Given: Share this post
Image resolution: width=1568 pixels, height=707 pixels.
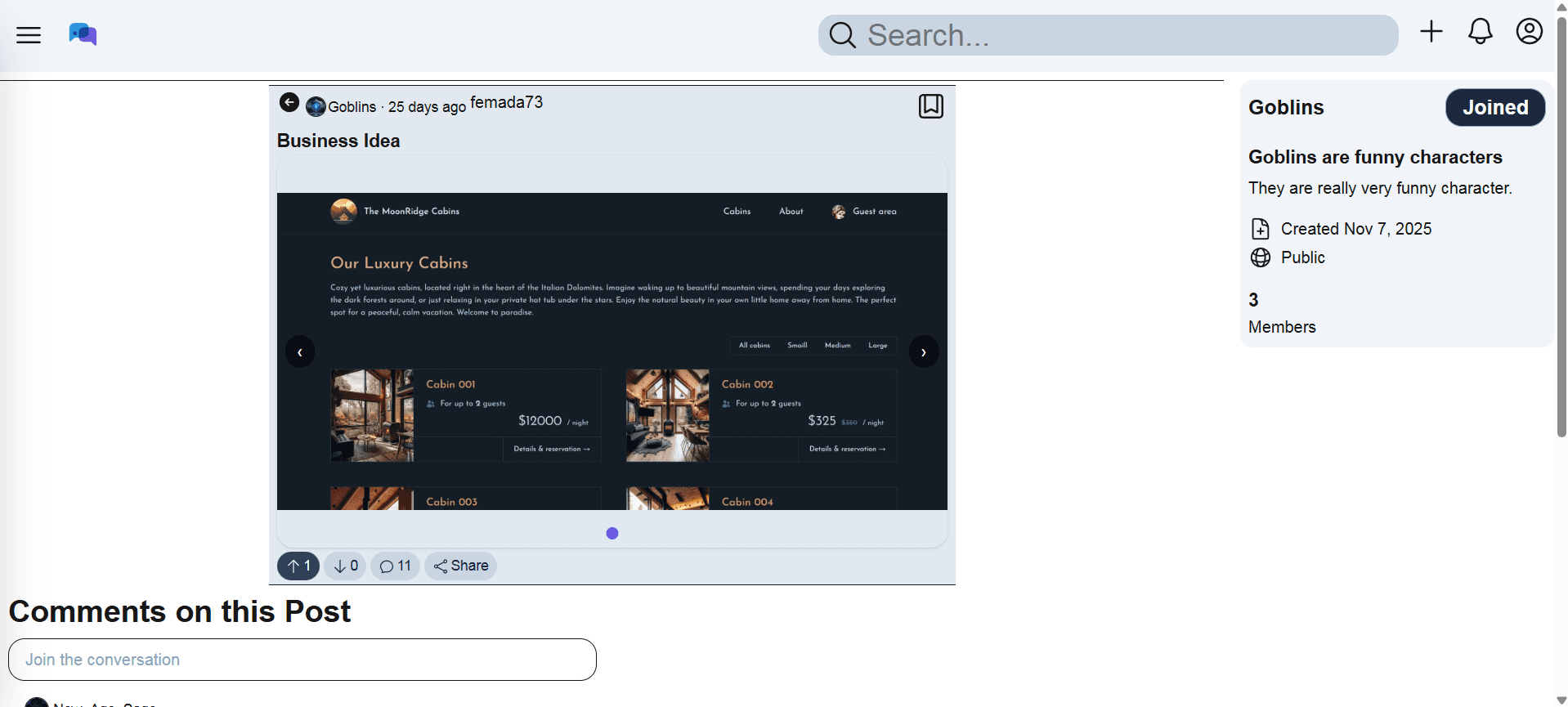Looking at the screenshot, I should 460,566.
